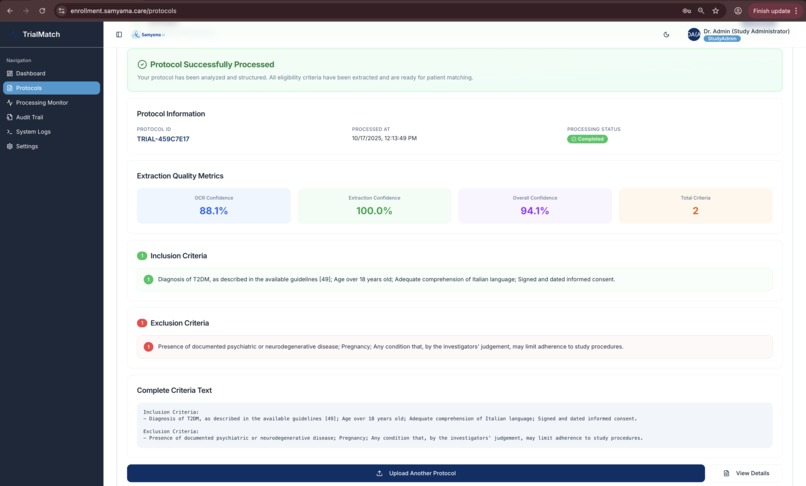Click the Complete Criteria Text code block

point(454,425)
